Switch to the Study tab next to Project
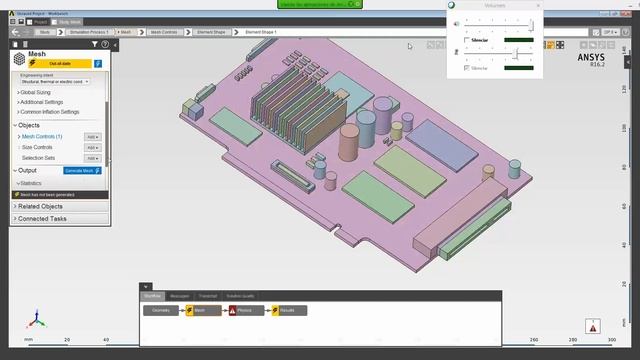The width and height of the screenshot is (640, 360). pyautogui.click(x=67, y=22)
